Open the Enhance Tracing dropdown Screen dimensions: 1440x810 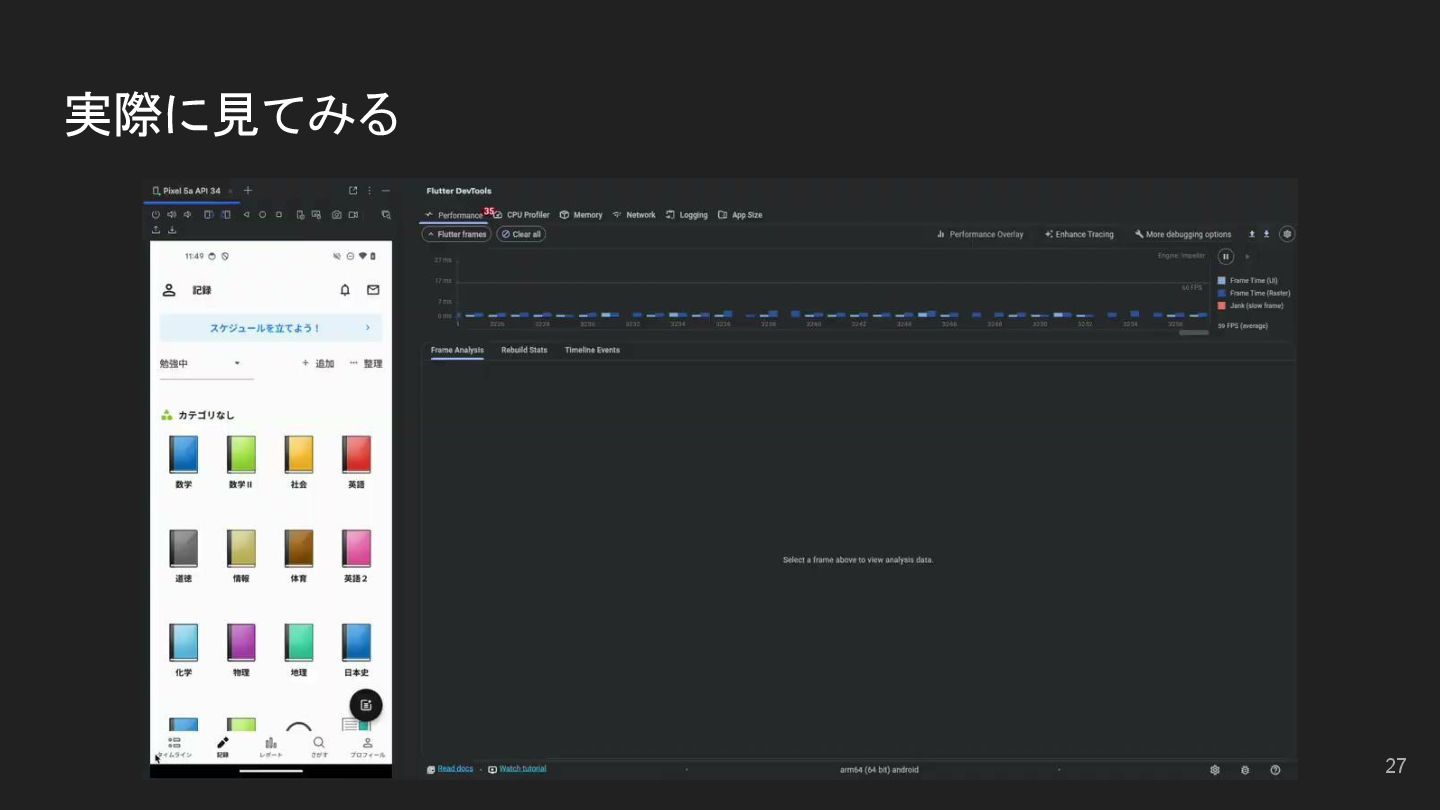coord(1079,234)
